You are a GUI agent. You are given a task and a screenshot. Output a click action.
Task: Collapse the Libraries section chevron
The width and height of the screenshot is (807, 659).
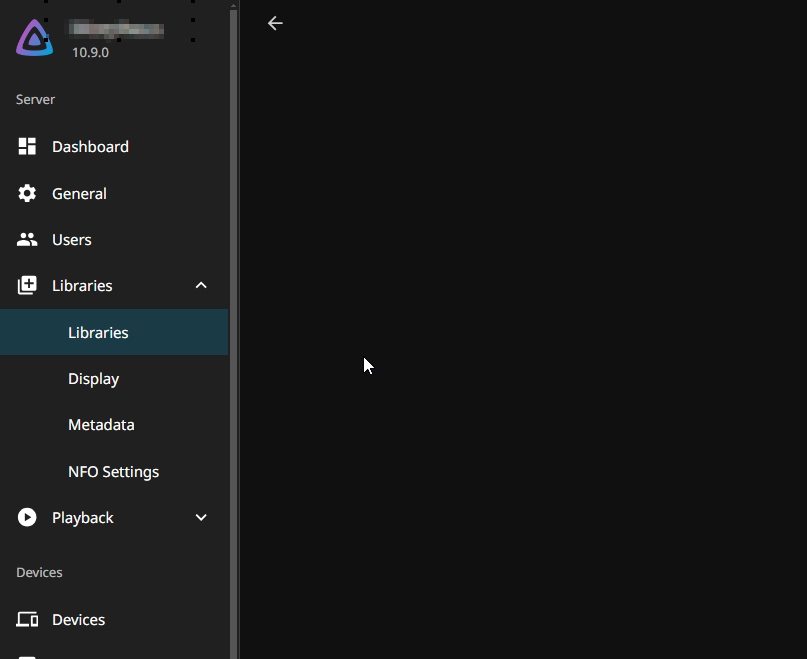[201, 286]
